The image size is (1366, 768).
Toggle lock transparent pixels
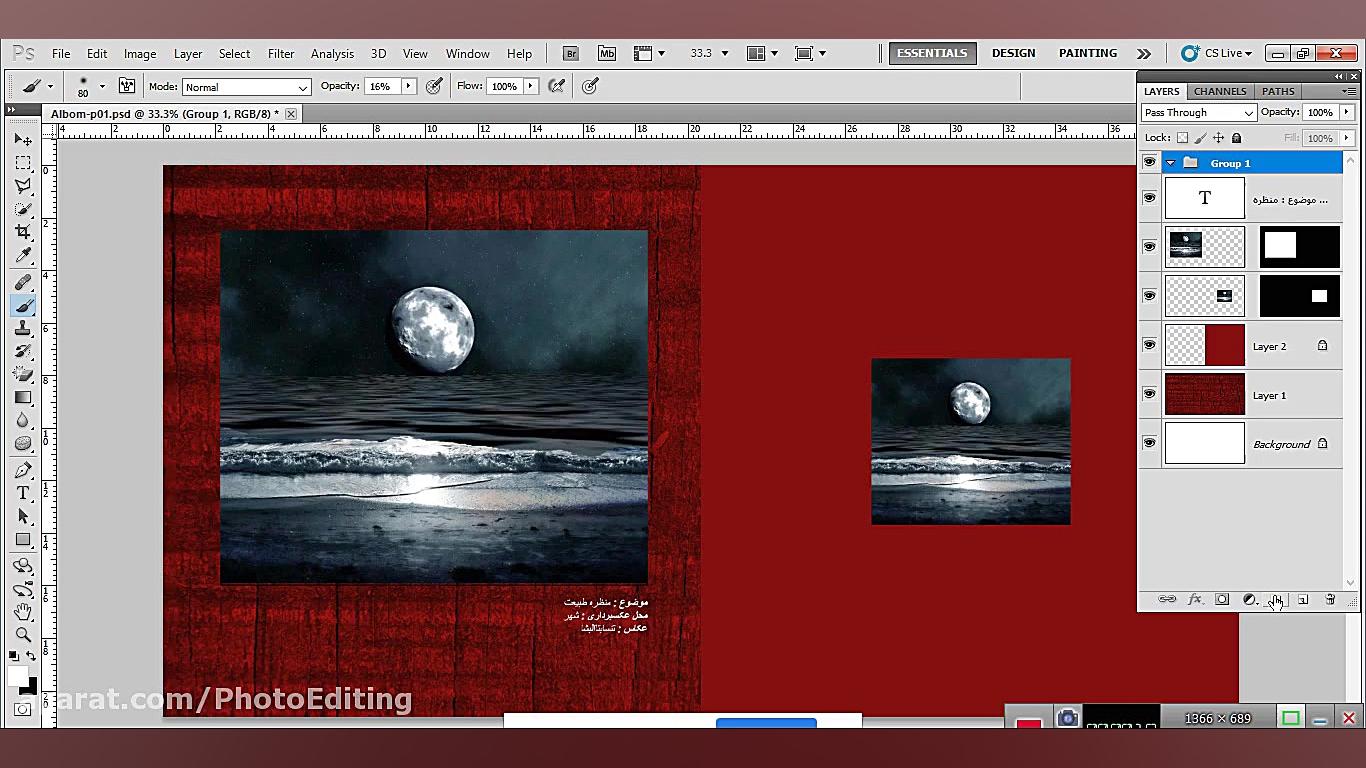(1182, 138)
